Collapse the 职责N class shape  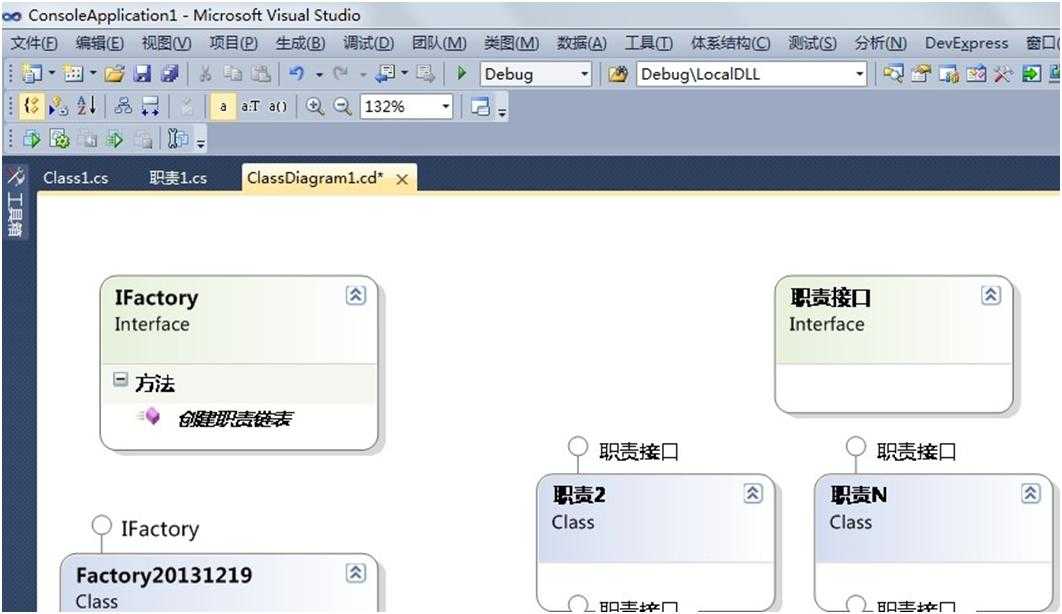1030,494
